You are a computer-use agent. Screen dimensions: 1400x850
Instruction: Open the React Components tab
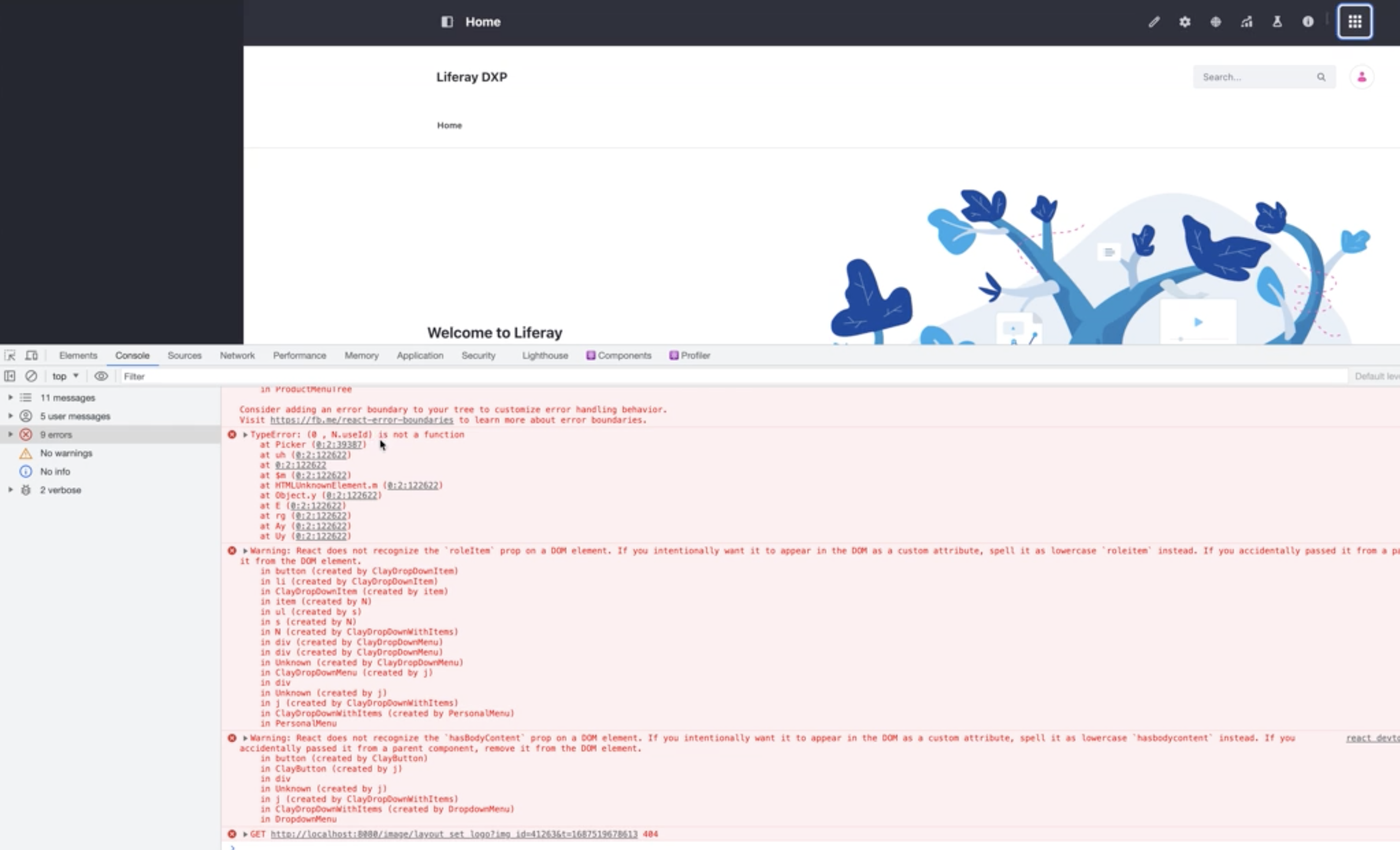coord(619,355)
